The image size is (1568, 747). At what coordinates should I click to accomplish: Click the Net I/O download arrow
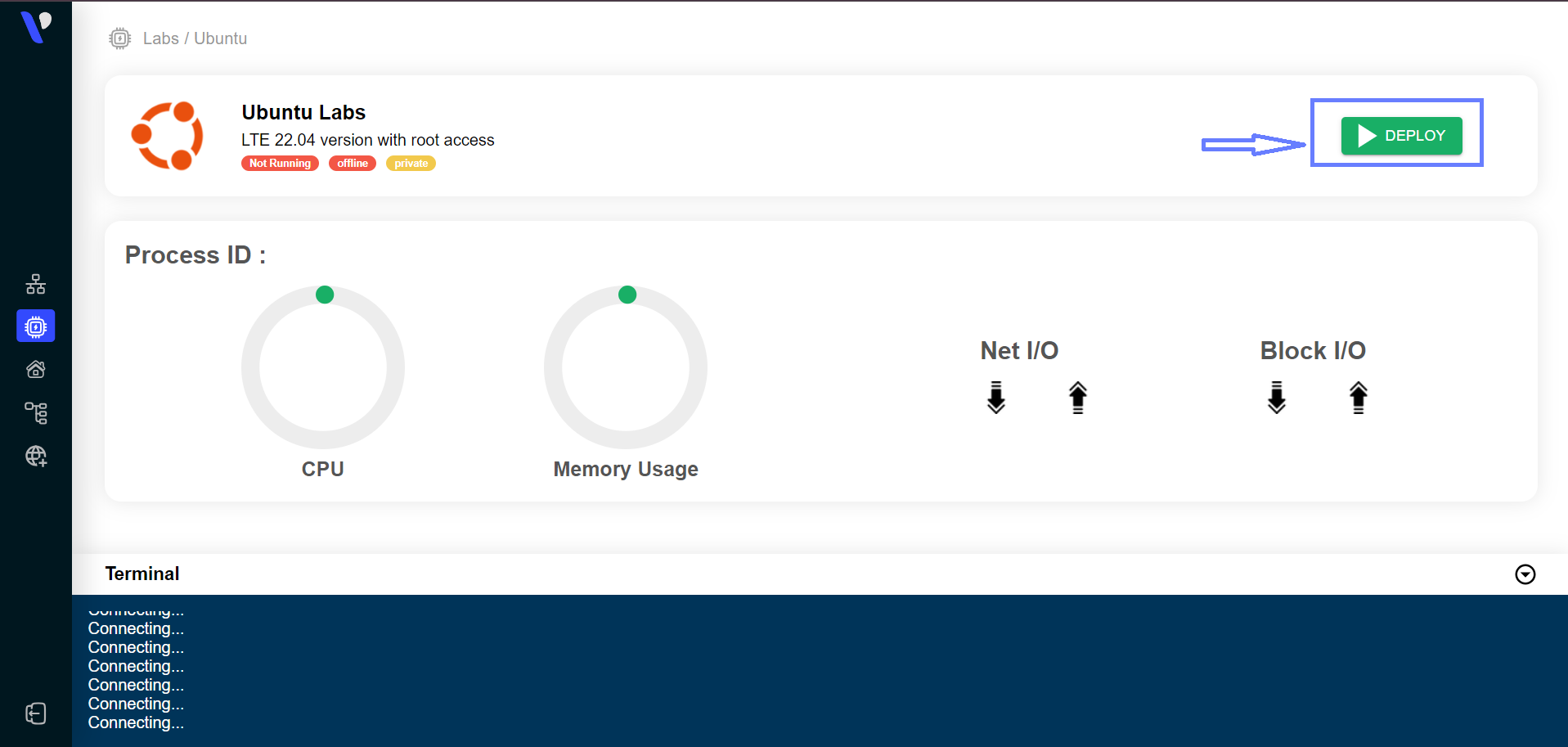(995, 398)
